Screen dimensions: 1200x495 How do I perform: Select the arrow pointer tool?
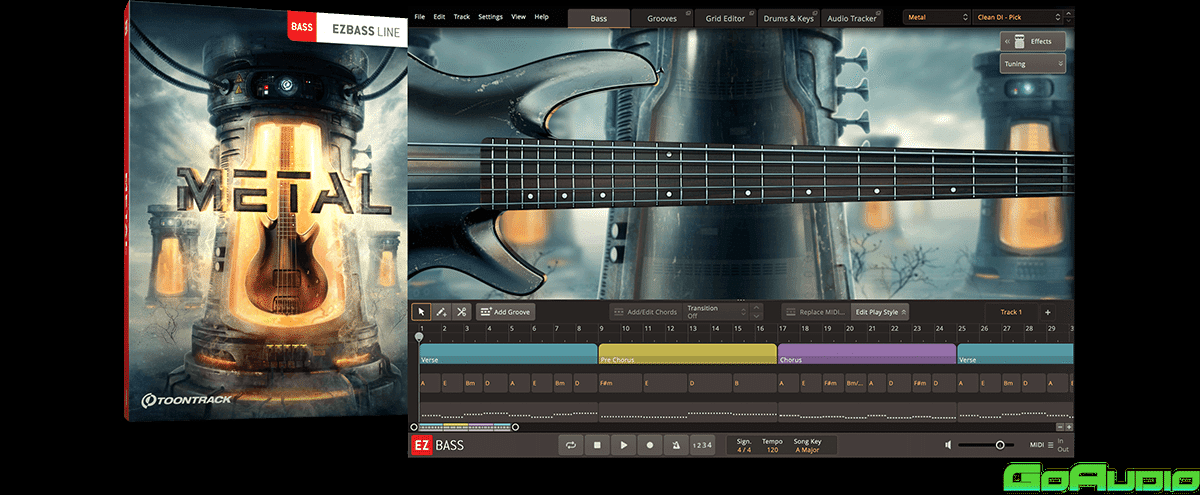422,312
